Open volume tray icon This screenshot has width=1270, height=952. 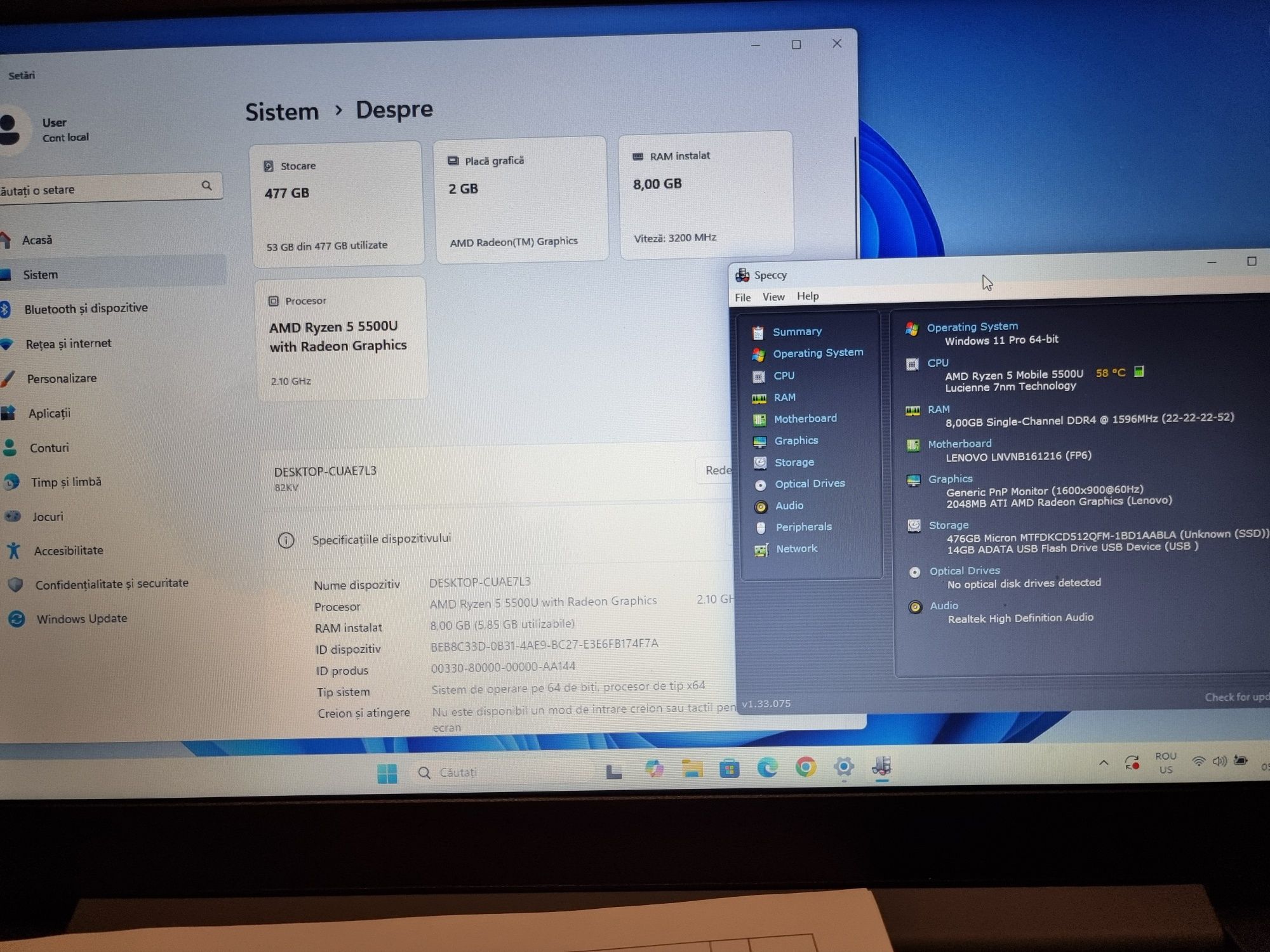point(1219,762)
